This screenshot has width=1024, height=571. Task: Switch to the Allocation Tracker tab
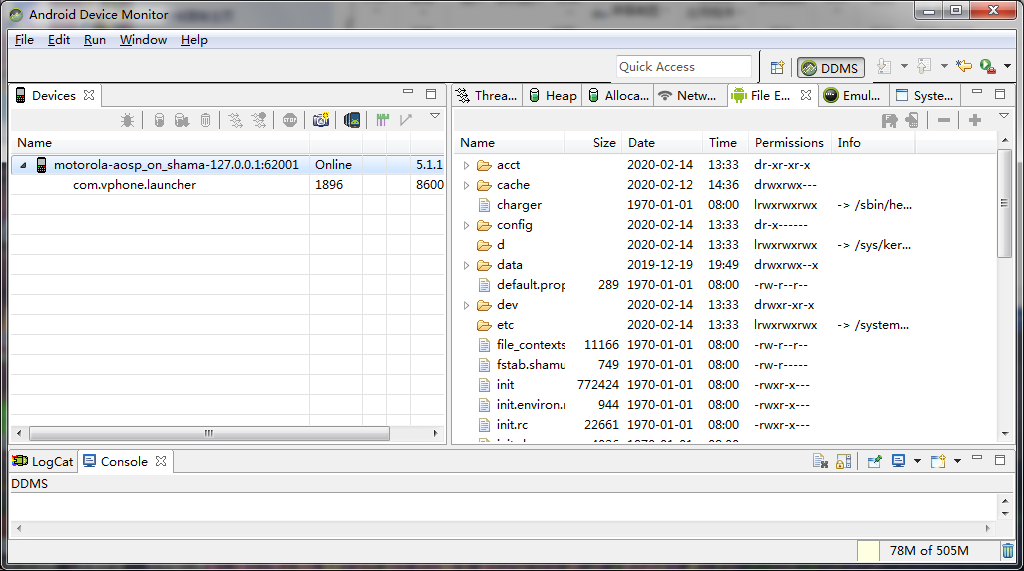(618, 95)
